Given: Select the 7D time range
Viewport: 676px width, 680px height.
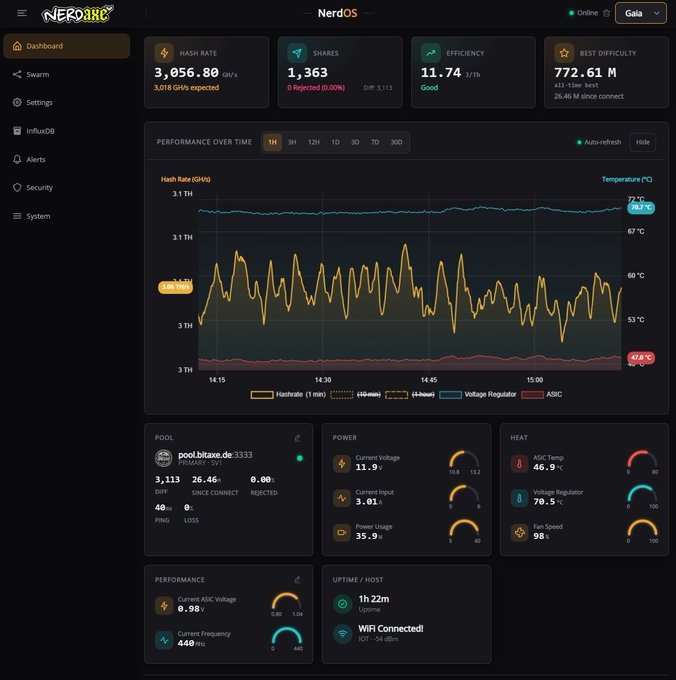Looking at the screenshot, I should click(375, 142).
